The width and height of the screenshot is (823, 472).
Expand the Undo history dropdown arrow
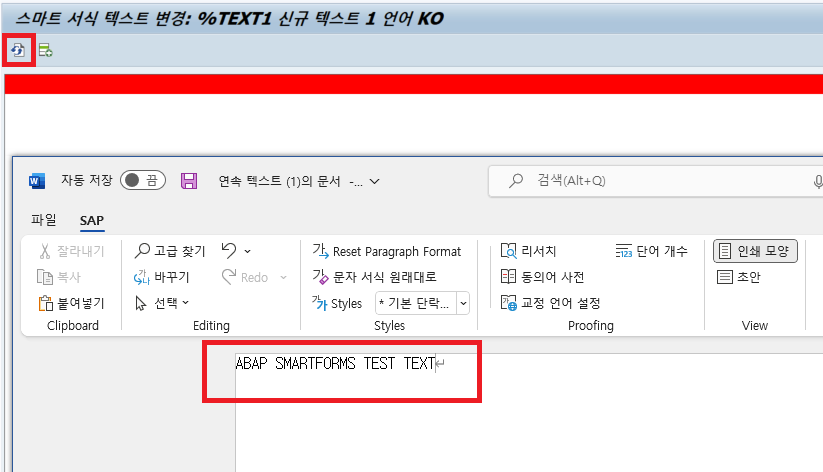(x=248, y=251)
